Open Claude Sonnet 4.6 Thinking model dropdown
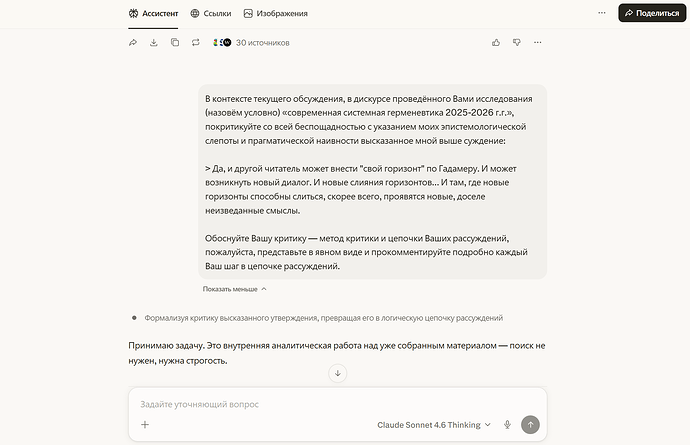The width and height of the screenshot is (690, 445). 434,425
